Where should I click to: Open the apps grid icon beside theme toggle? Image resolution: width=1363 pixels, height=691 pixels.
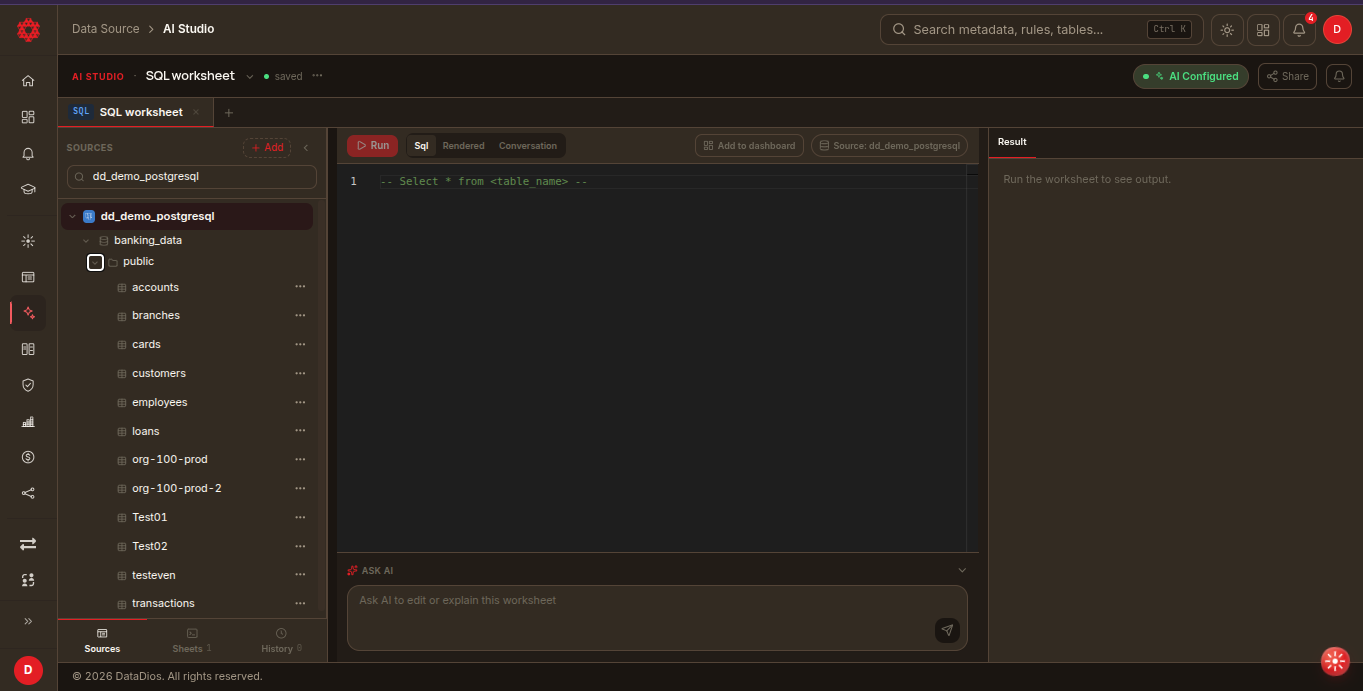[1263, 30]
